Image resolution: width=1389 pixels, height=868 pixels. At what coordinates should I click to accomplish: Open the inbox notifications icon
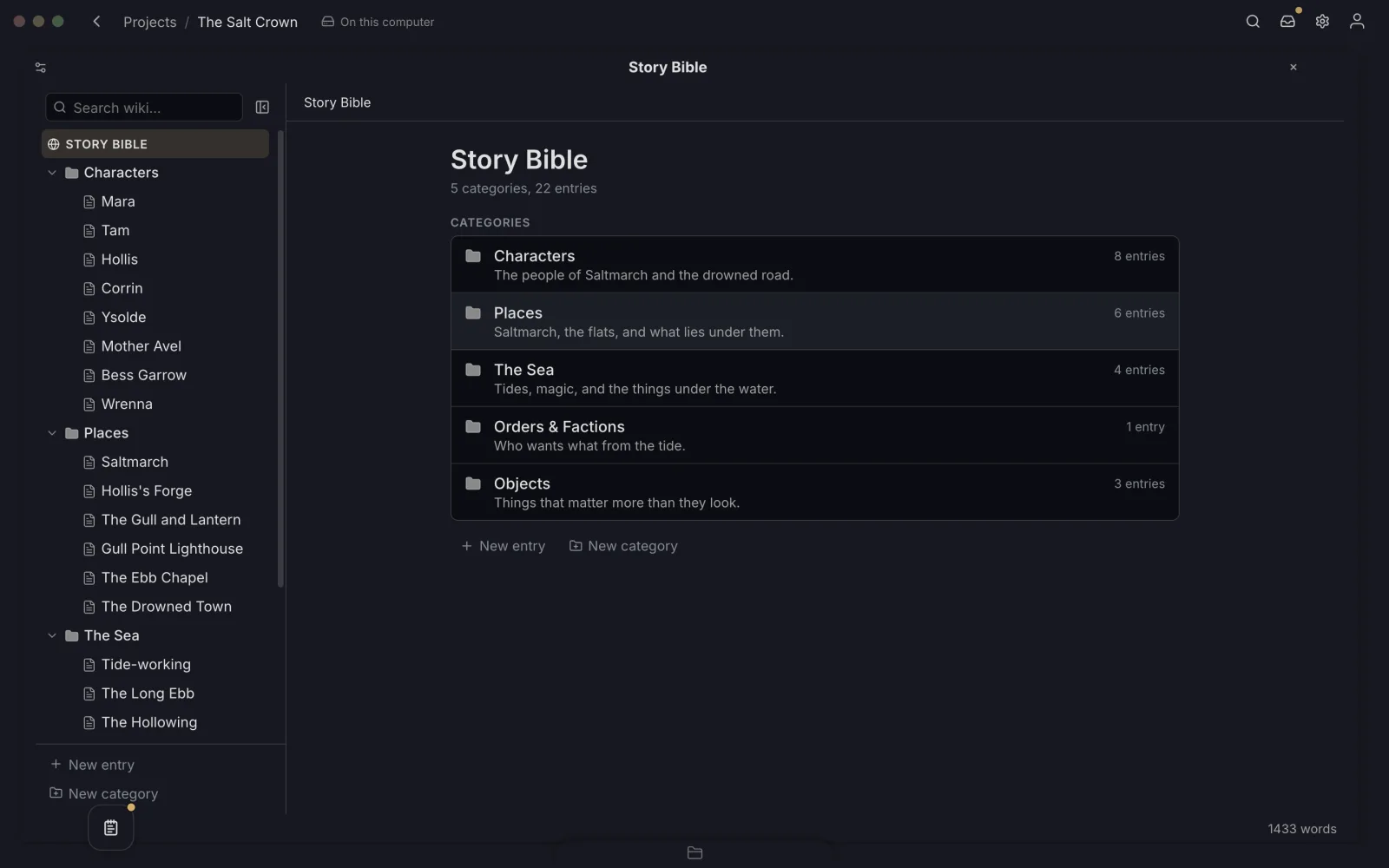coord(1287,22)
